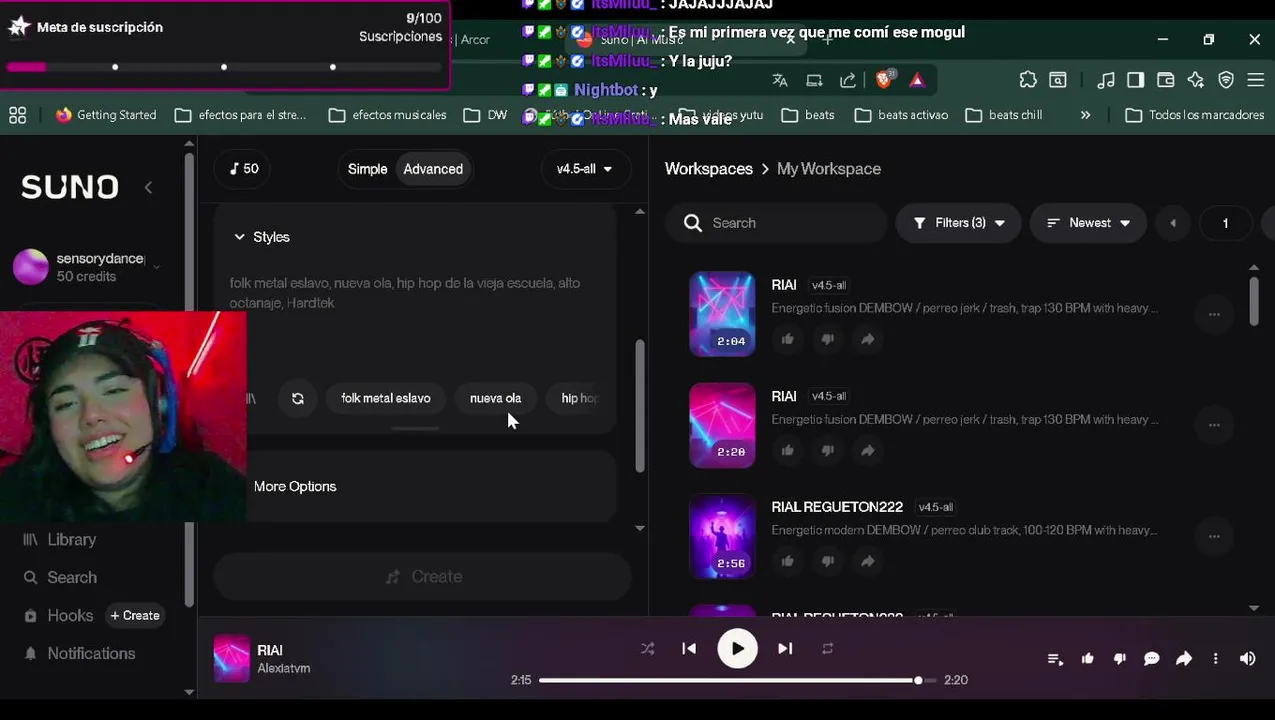Open Brave Shields lion icon
1275x720 pixels.
pos(884,80)
